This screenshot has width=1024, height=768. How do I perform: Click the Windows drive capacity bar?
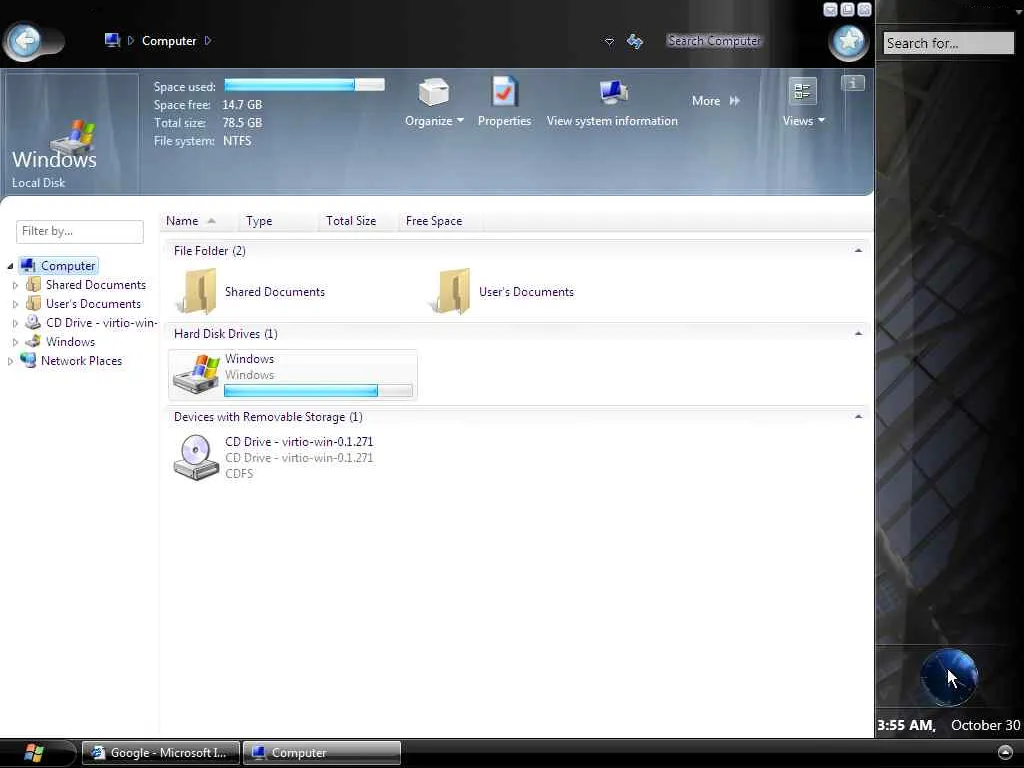[x=318, y=391]
